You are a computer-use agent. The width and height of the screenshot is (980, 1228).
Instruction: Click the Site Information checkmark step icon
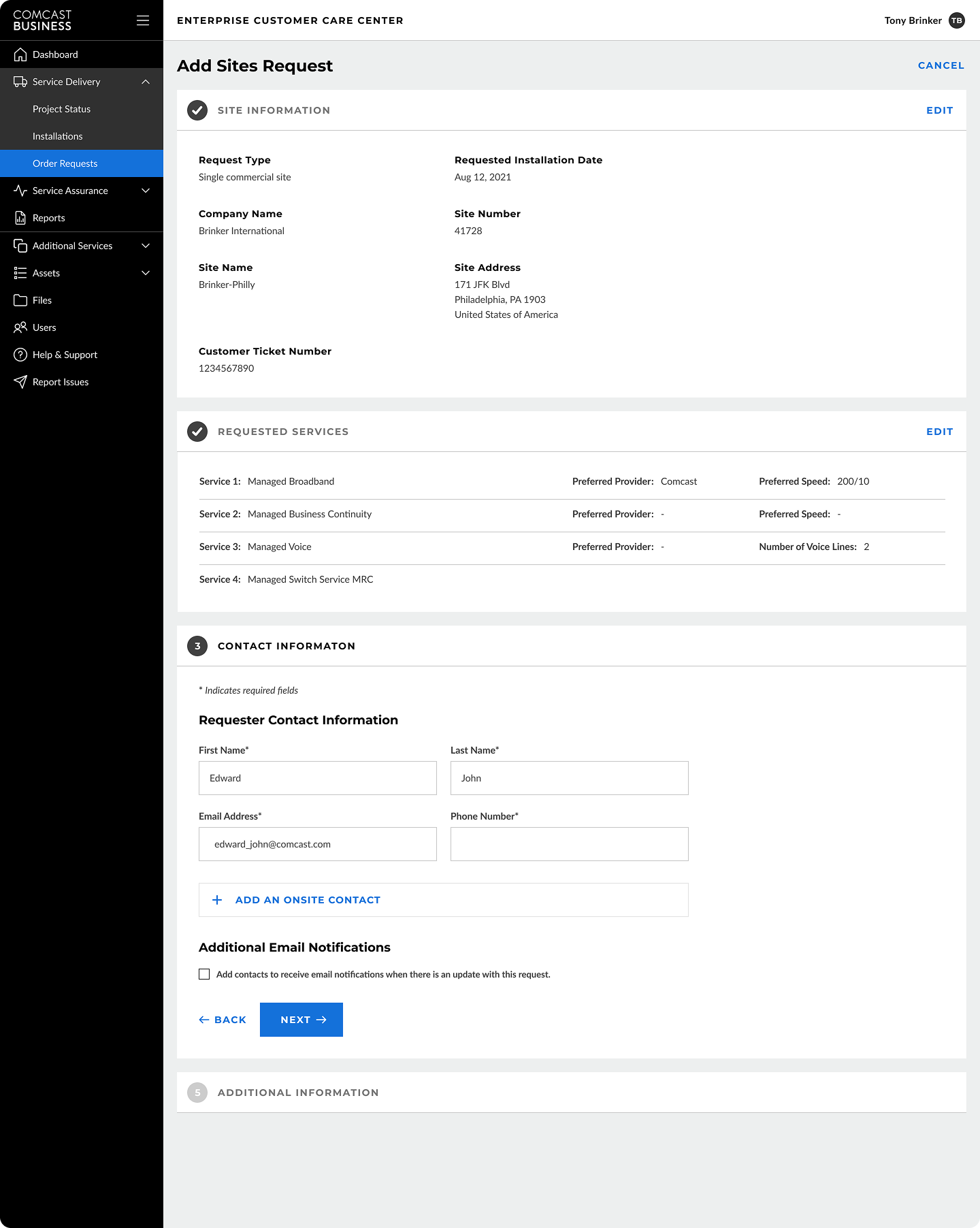197,110
